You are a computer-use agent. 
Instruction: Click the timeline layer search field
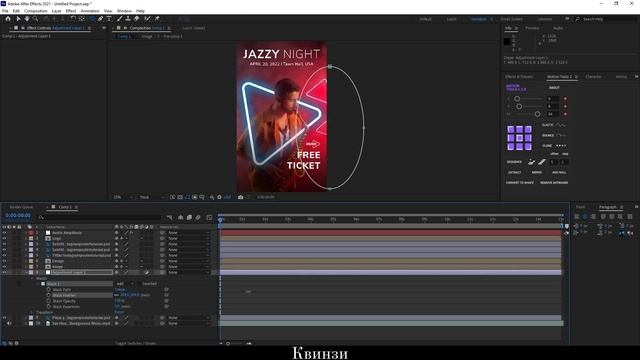100,218
